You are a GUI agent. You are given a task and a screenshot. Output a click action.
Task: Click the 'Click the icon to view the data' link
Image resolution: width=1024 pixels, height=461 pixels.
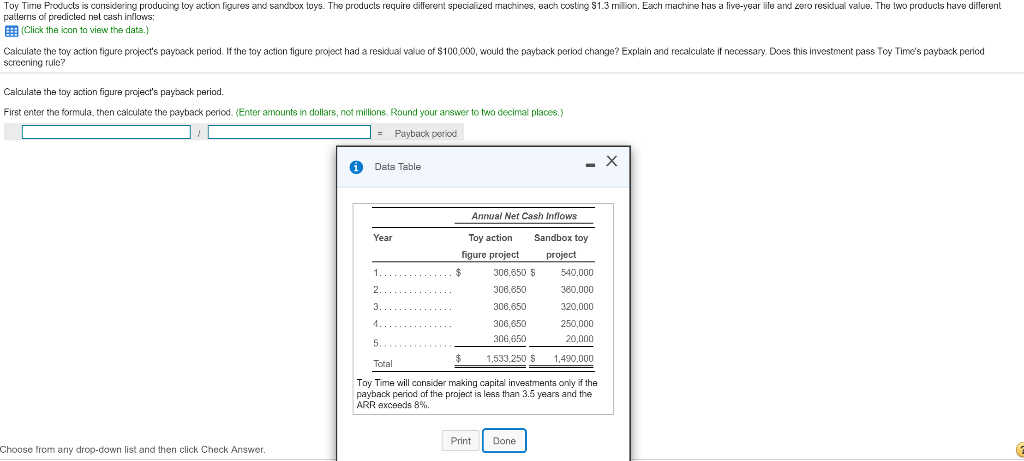[85, 31]
